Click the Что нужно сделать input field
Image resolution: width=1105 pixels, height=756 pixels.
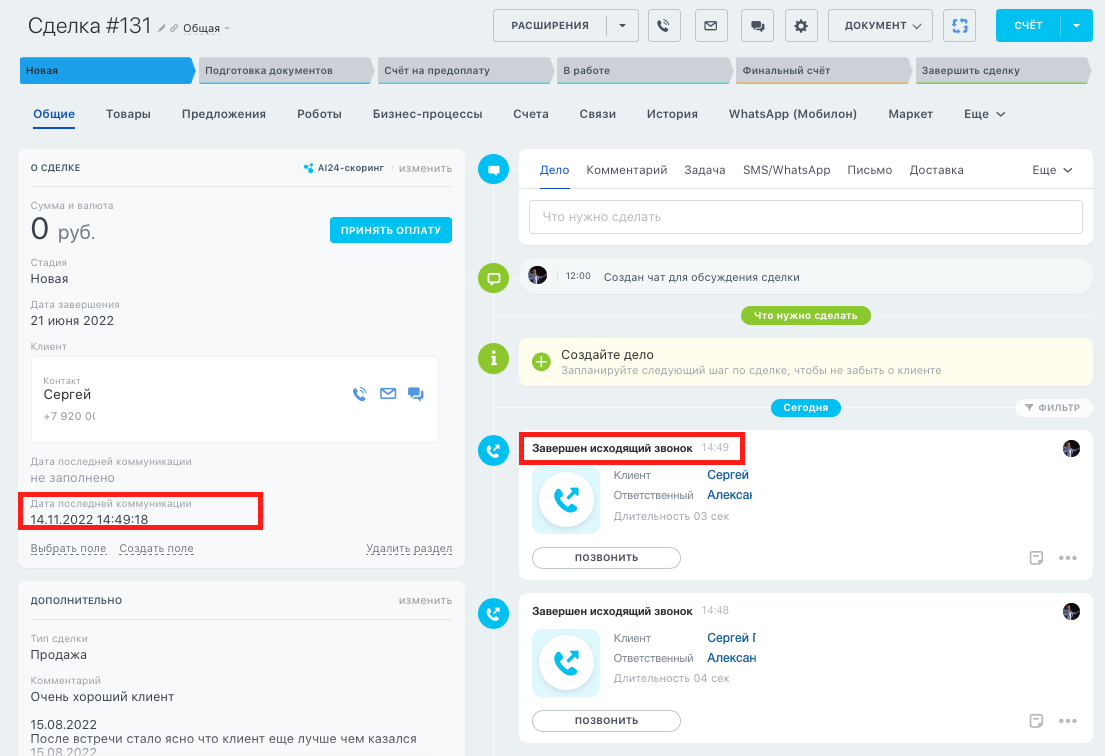click(805, 217)
